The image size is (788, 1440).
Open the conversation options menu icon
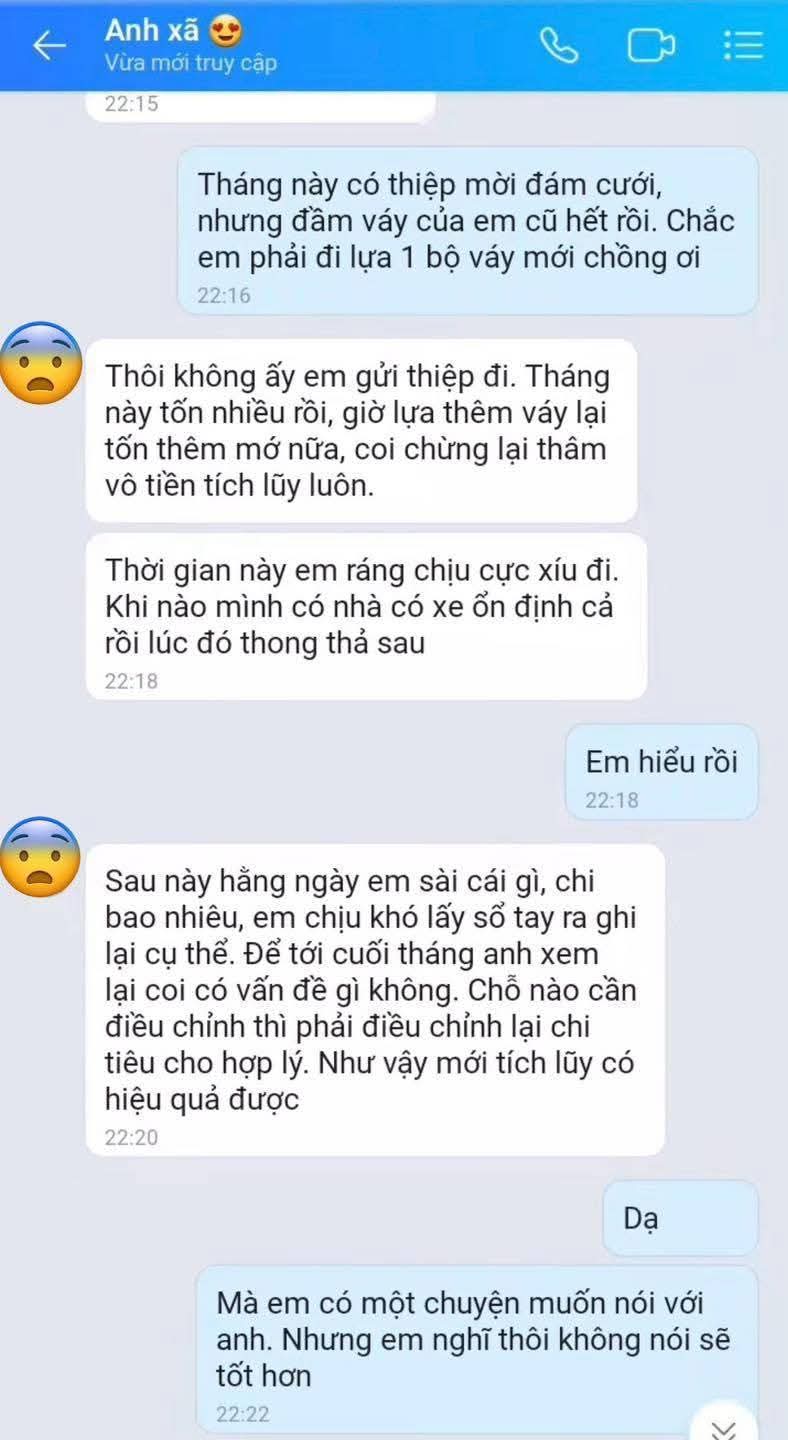tap(743, 46)
